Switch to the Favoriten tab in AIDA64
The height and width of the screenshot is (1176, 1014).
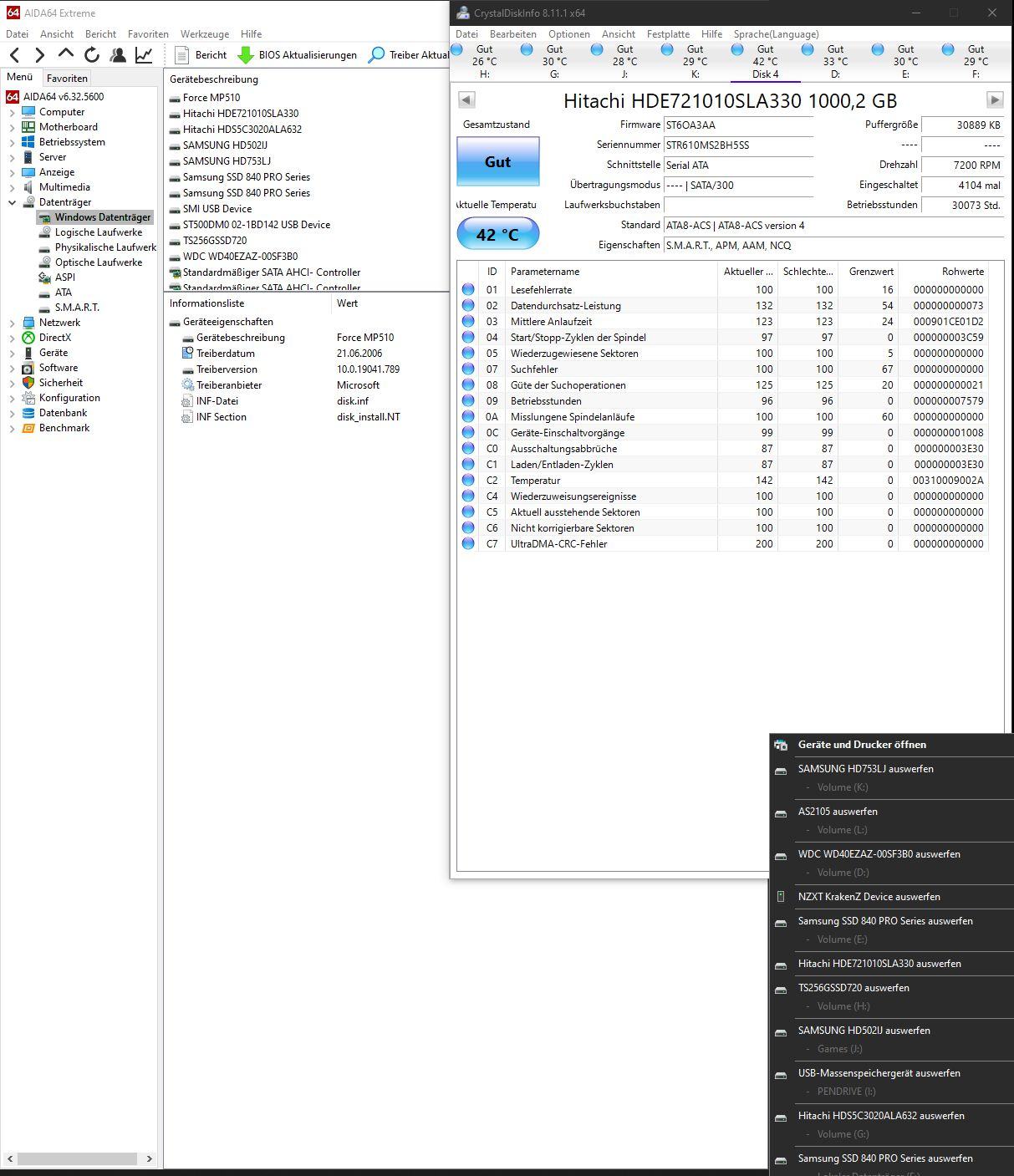(x=67, y=78)
